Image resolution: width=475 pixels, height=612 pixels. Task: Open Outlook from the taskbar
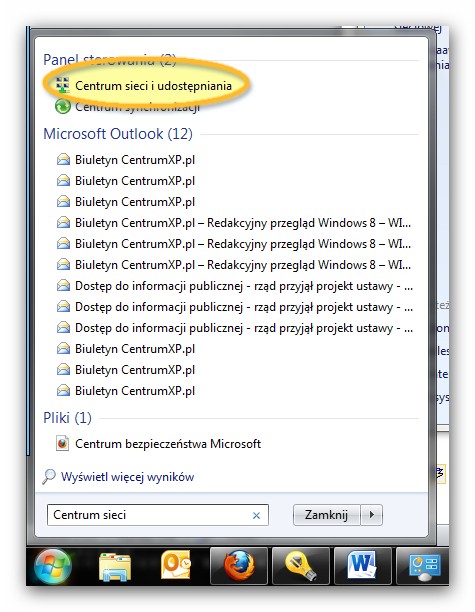tap(176, 565)
